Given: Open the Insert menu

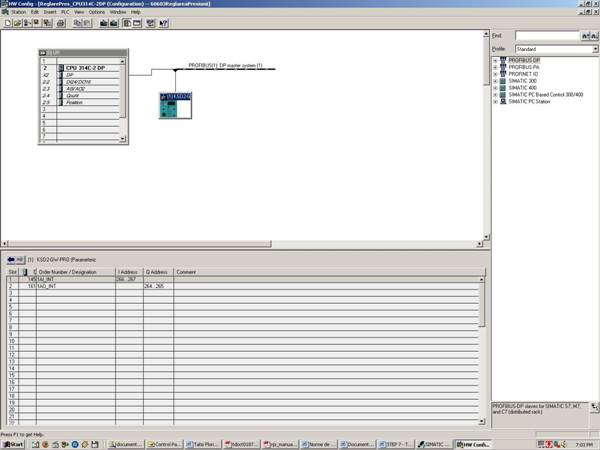Looking at the screenshot, I should (50, 12).
